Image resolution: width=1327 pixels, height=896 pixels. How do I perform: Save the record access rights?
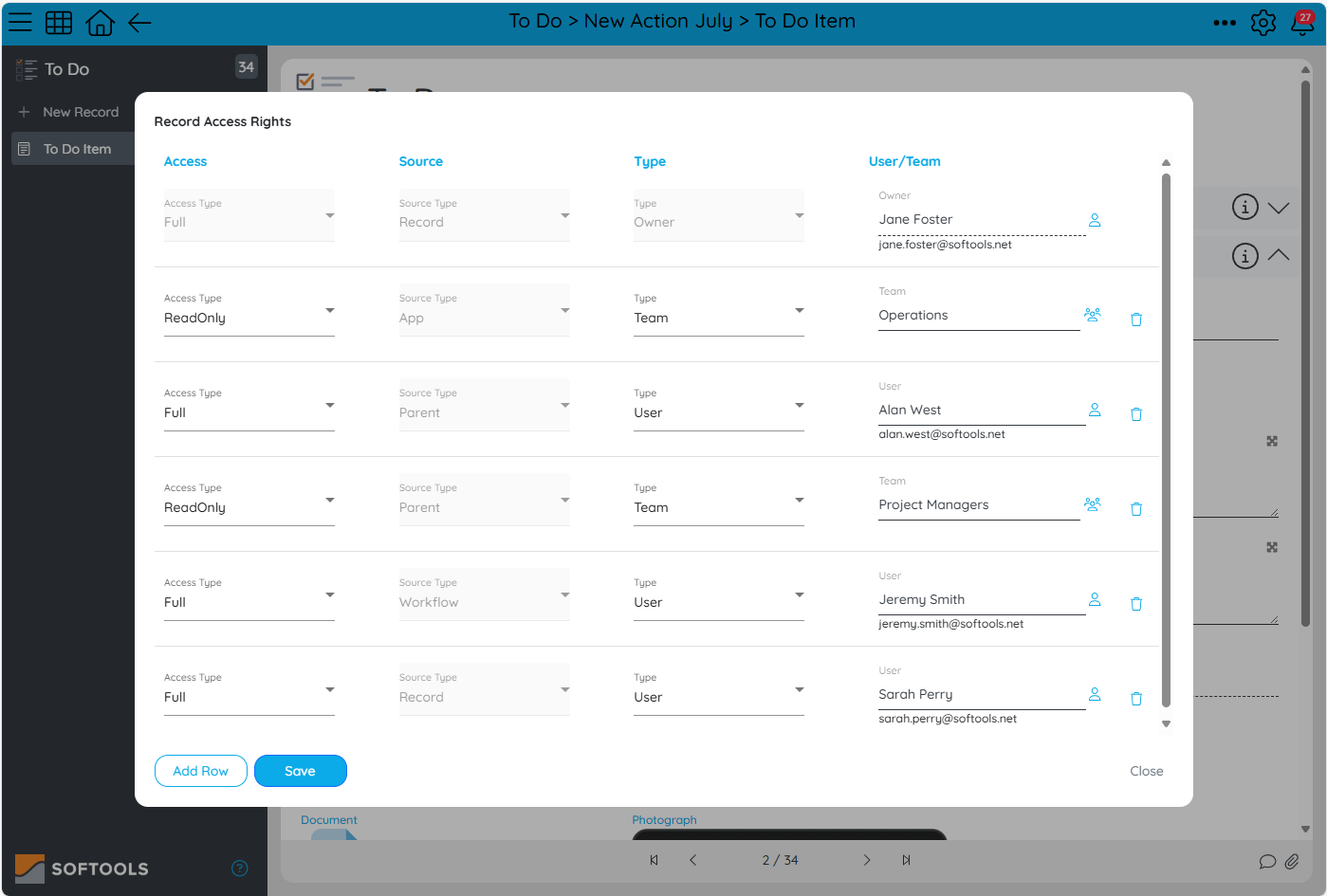click(300, 771)
